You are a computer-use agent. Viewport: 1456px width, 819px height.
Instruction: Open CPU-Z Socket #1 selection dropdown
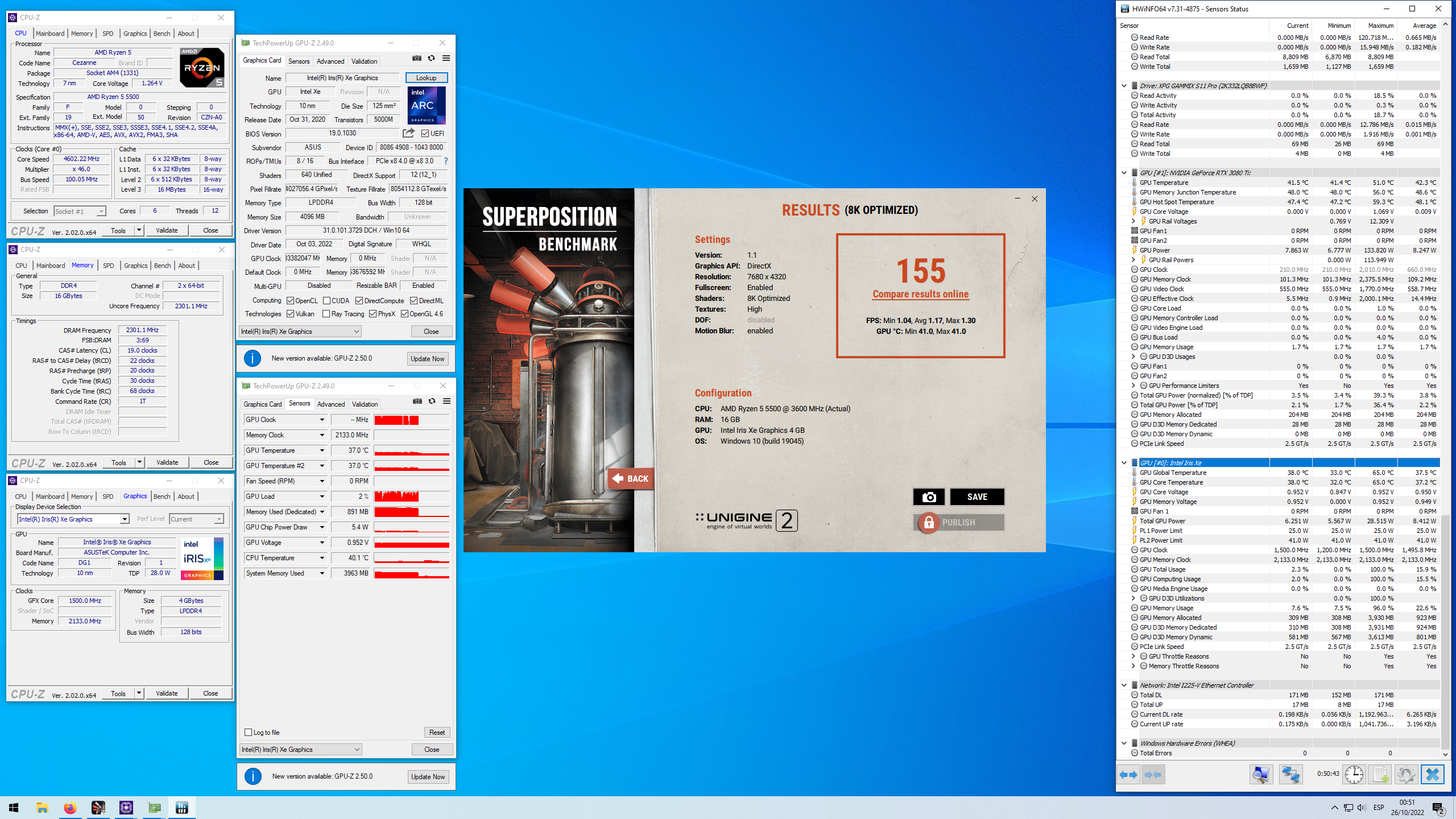(80, 212)
